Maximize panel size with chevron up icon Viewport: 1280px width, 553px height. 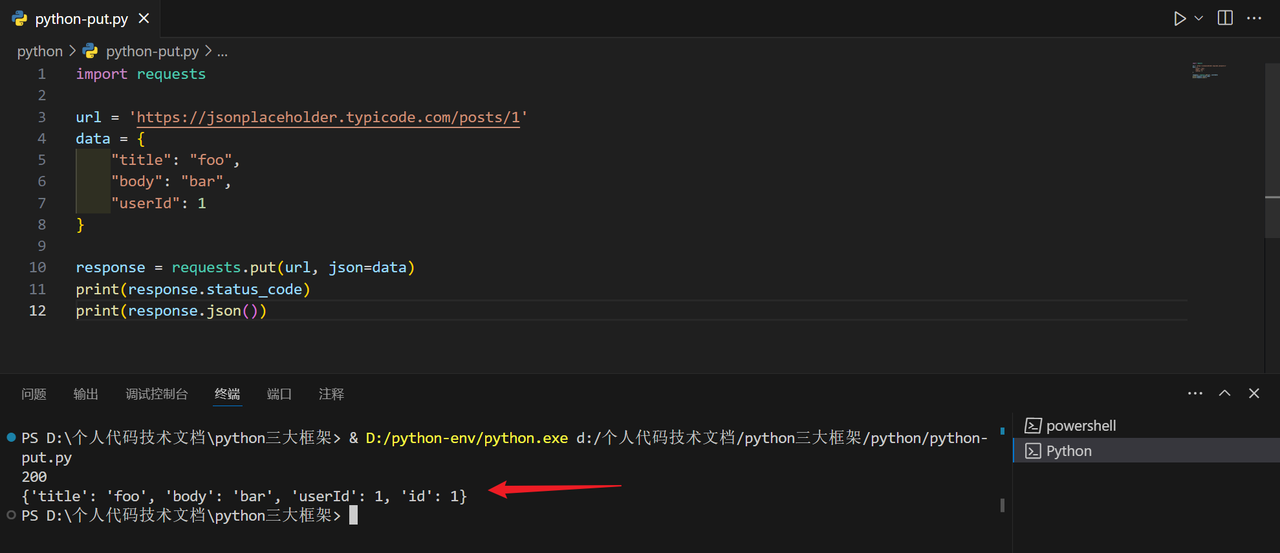tap(1225, 394)
